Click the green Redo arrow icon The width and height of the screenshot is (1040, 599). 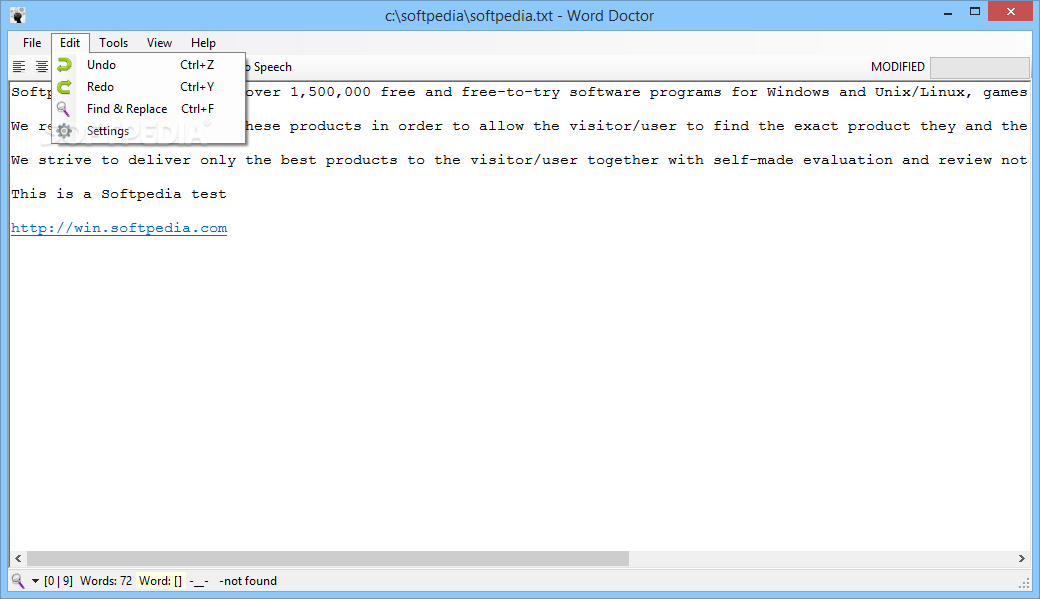64,87
